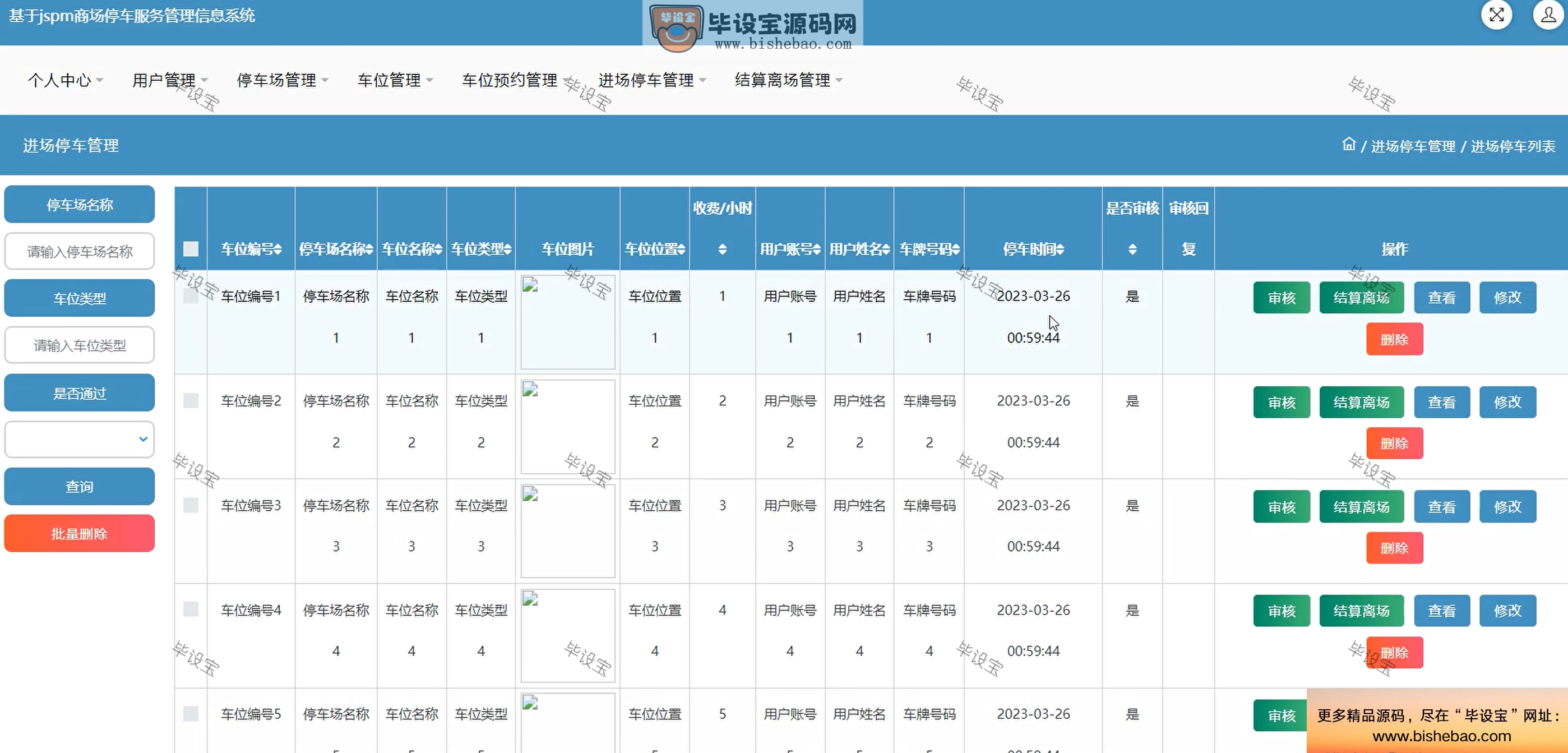
Task: Expand the 车位管理 menu
Action: (x=395, y=80)
